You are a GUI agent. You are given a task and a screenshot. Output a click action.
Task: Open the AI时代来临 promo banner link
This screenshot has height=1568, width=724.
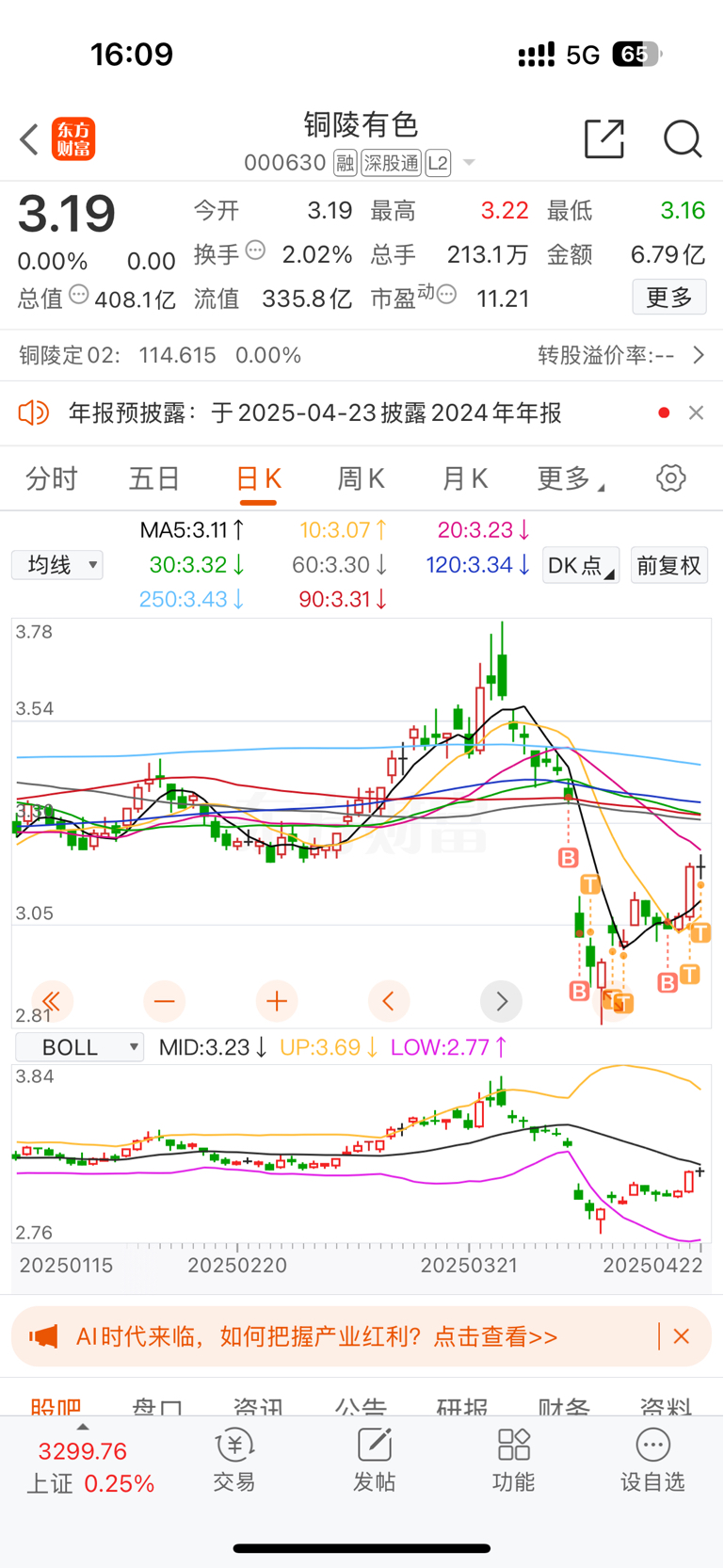(316, 1336)
